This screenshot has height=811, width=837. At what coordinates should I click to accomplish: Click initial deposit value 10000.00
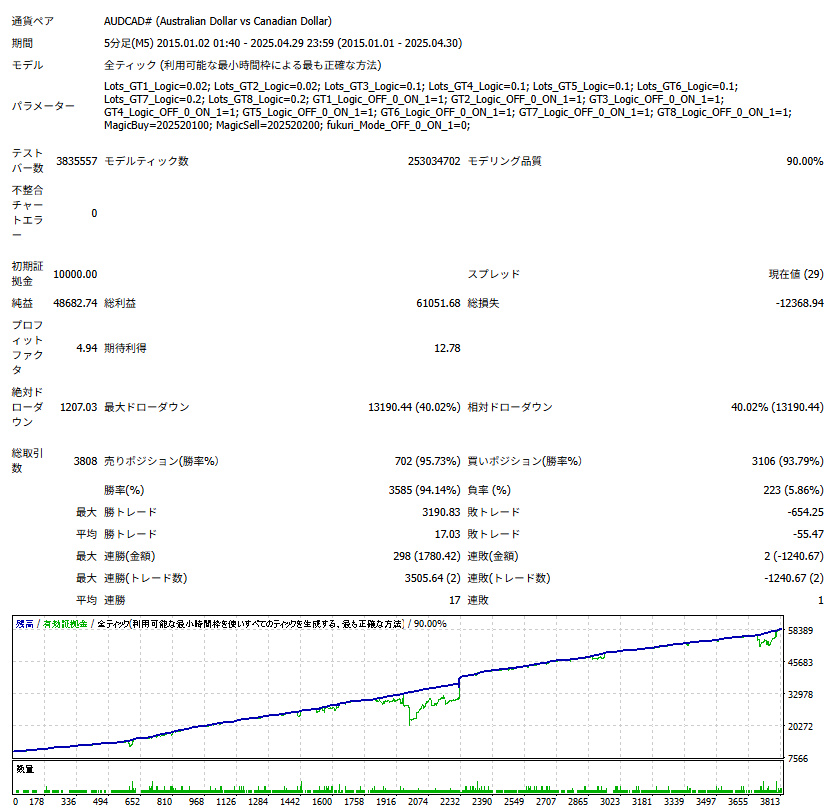coord(75,274)
